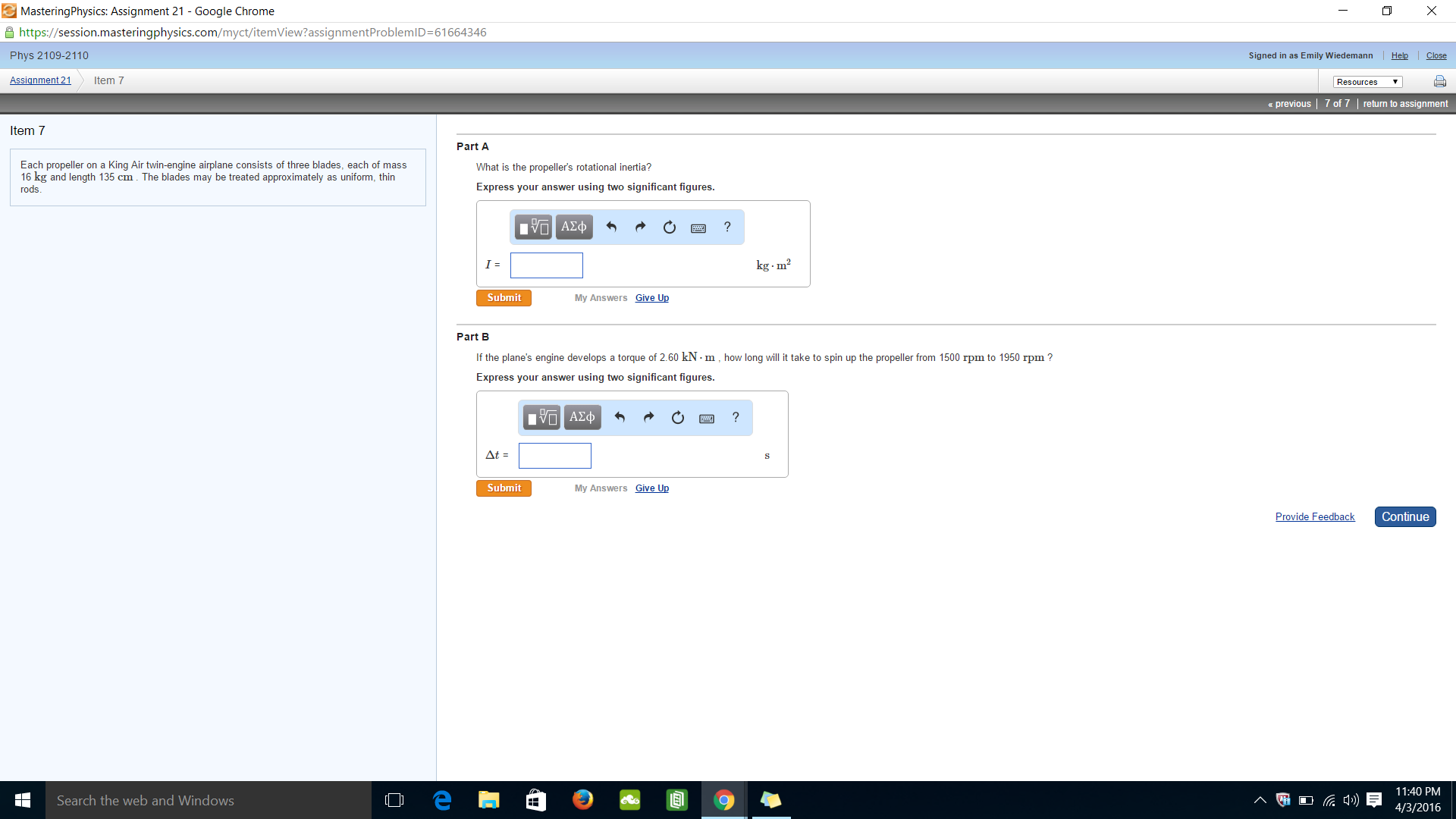
Task: Open Greek symbols palette in Part A
Action: pos(574,227)
